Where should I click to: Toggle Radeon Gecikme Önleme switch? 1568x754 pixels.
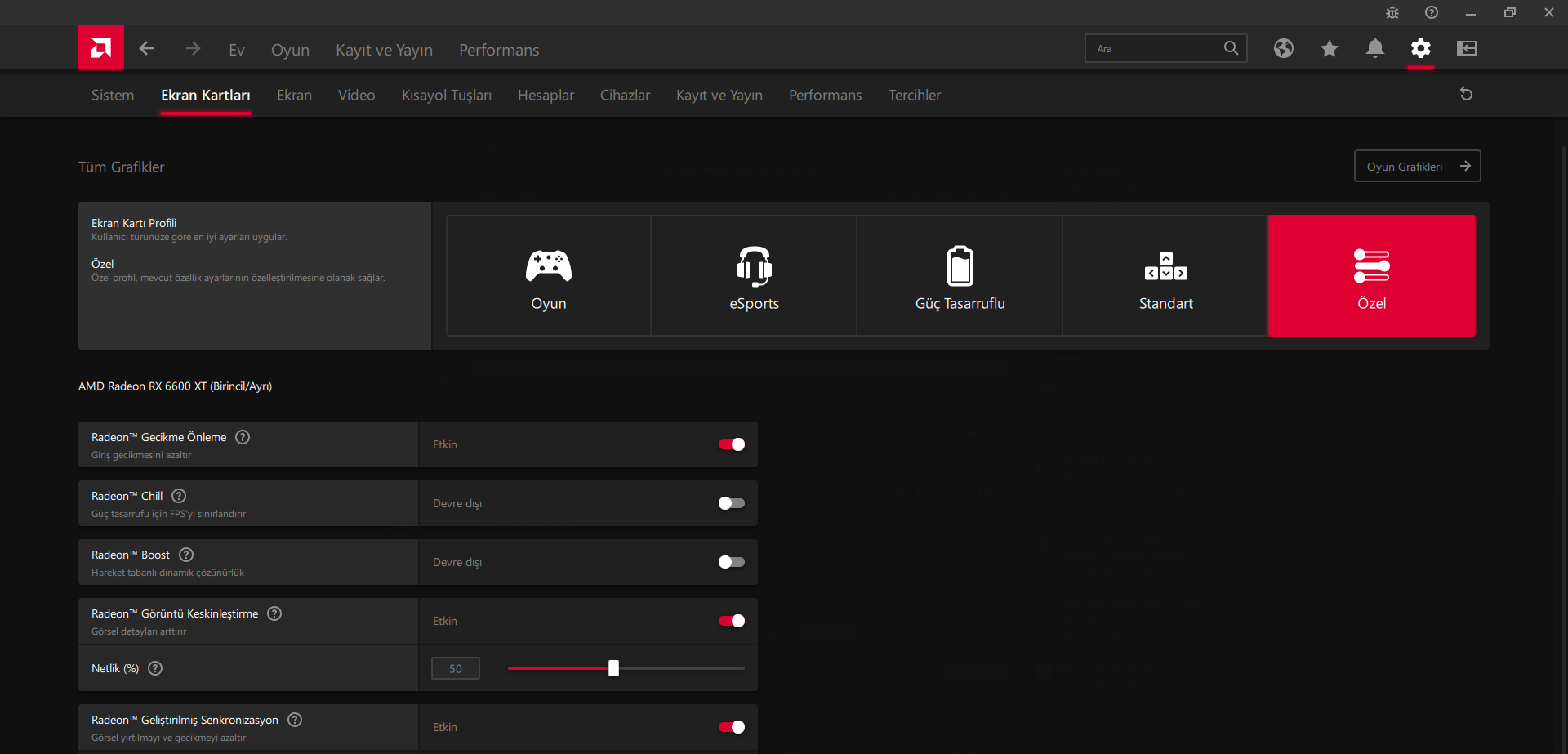pyautogui.click(x=732, y=444)
